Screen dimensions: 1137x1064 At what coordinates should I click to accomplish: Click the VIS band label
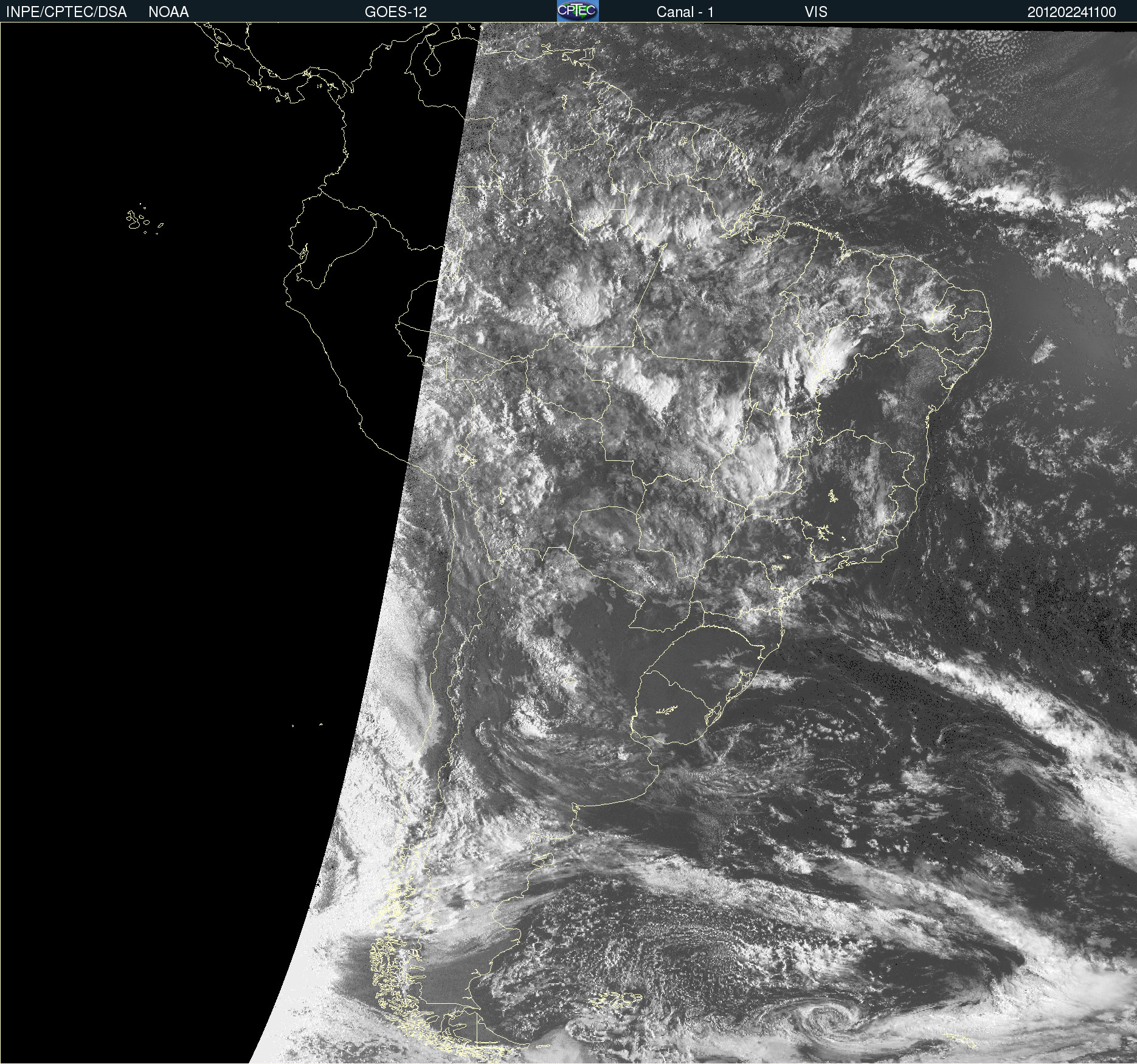point(816,12)
